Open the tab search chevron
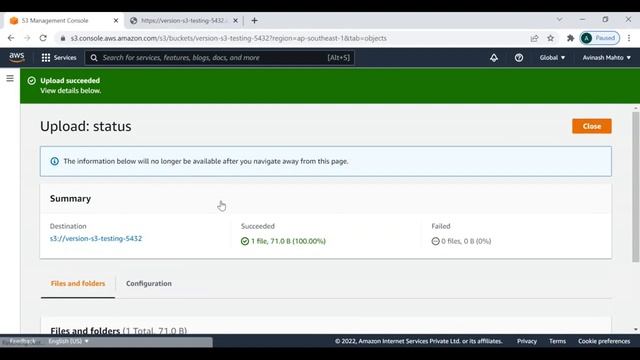 [560, 20]
